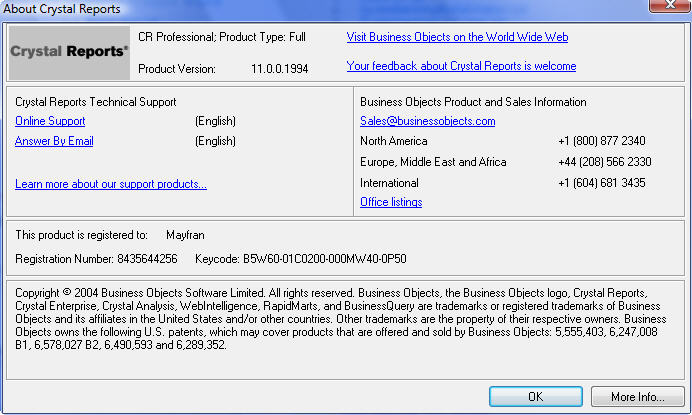Image resolution: width=692 pixels, height=415 pixels.
Task: Click the Crystal Reports logo image
Action: click(x=69, y=53)
